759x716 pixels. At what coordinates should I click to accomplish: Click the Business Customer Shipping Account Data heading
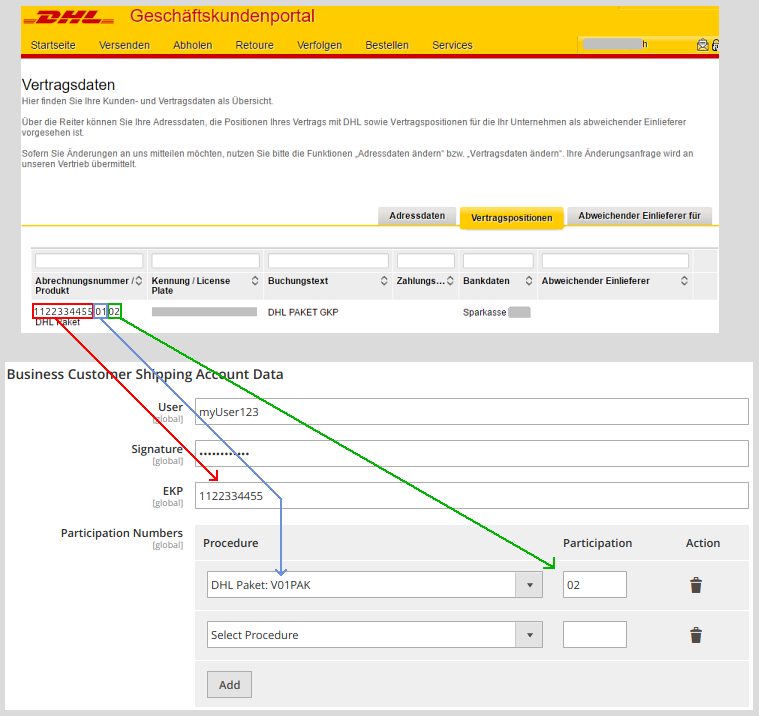(x=145, y=374)
